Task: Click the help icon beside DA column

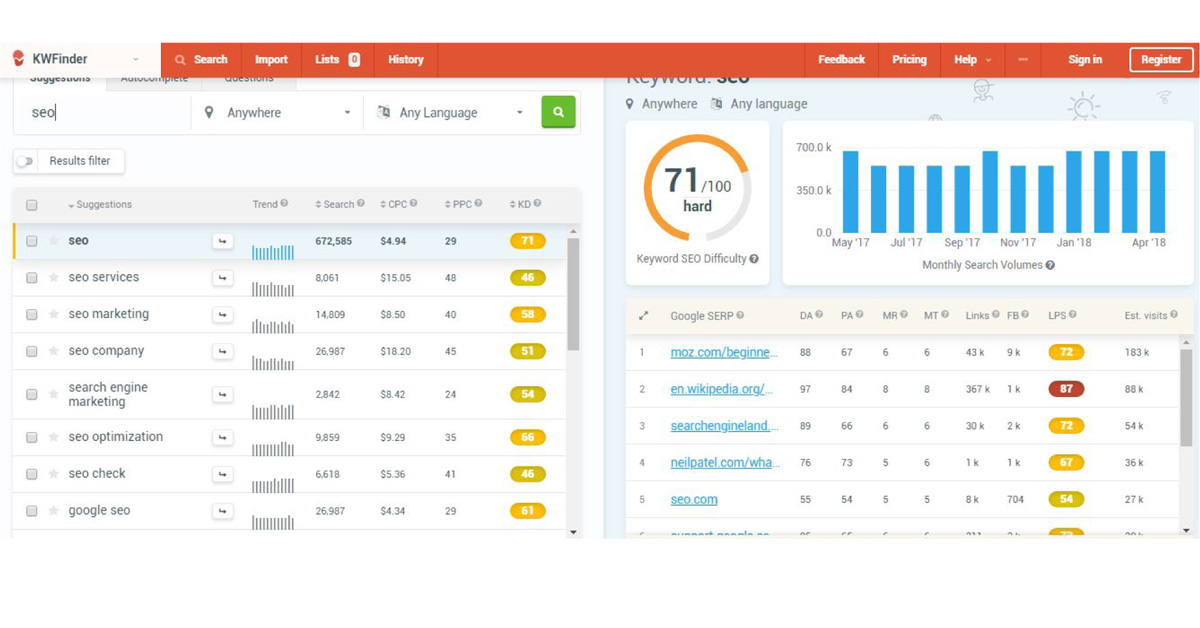Action: pos(819,315)
